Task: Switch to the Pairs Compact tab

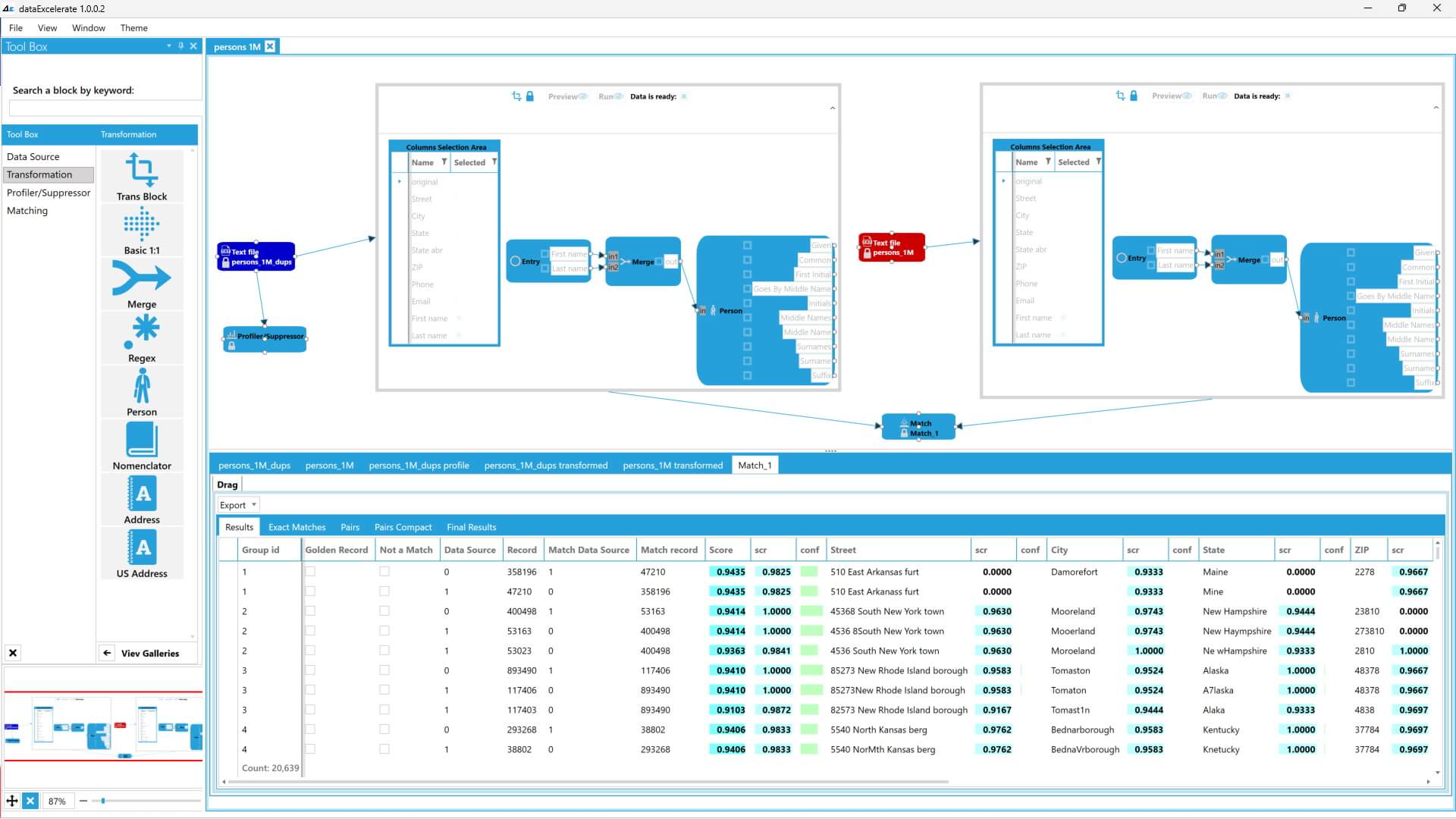Action: [403, 527]
